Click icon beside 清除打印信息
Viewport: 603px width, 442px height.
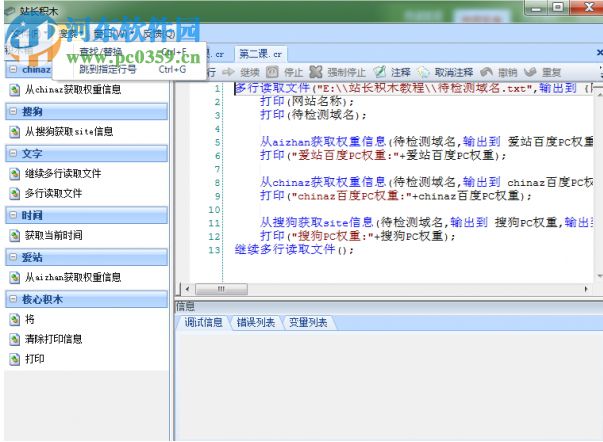(x=15, y=339)
